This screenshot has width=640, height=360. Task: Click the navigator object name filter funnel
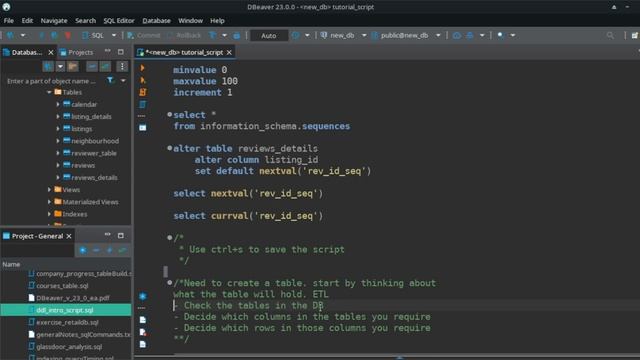tap(111, 80)
